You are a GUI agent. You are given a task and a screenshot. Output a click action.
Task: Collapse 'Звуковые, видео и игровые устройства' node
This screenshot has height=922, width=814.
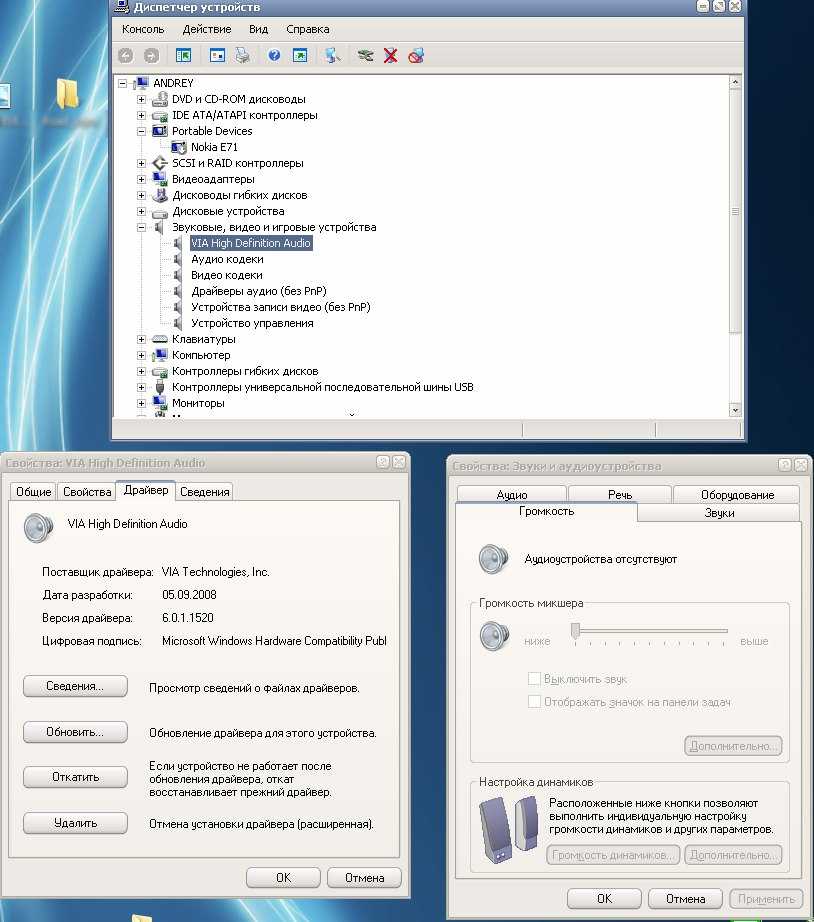click(x=142, y=227)
